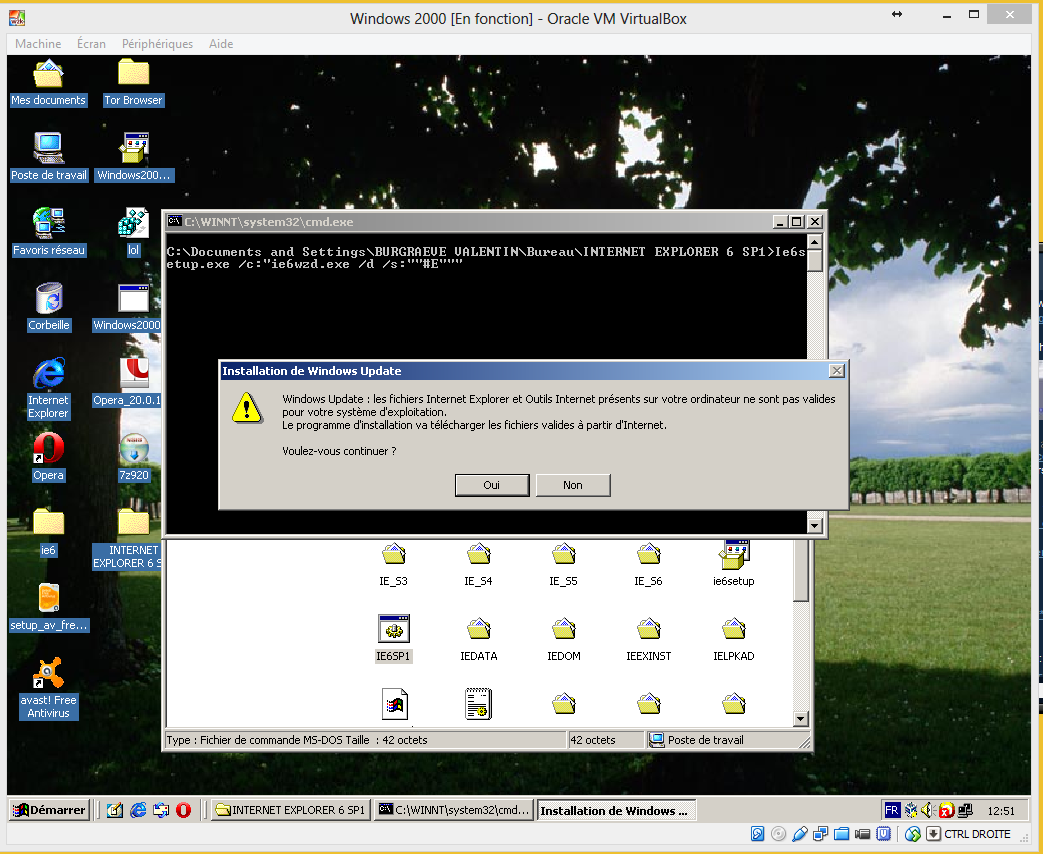Screen dimensions: 1043x854
Task: Click the VirtualBox host key arrow indicator
Action: (933, 833)
